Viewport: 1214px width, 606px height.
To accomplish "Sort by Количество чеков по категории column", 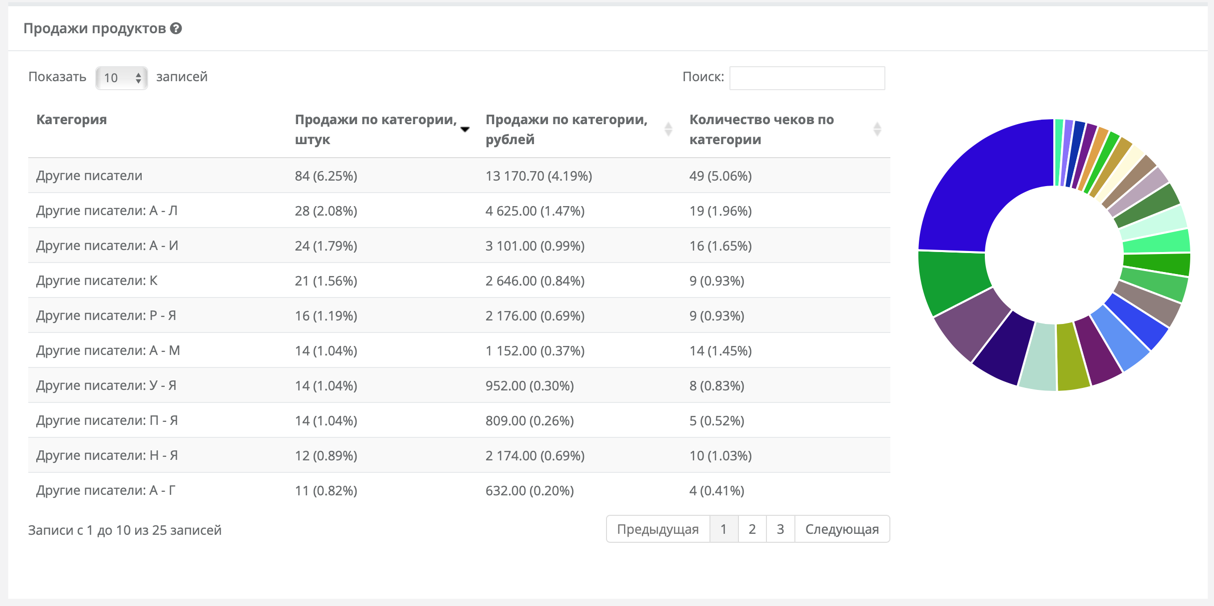I will point(785,129).
